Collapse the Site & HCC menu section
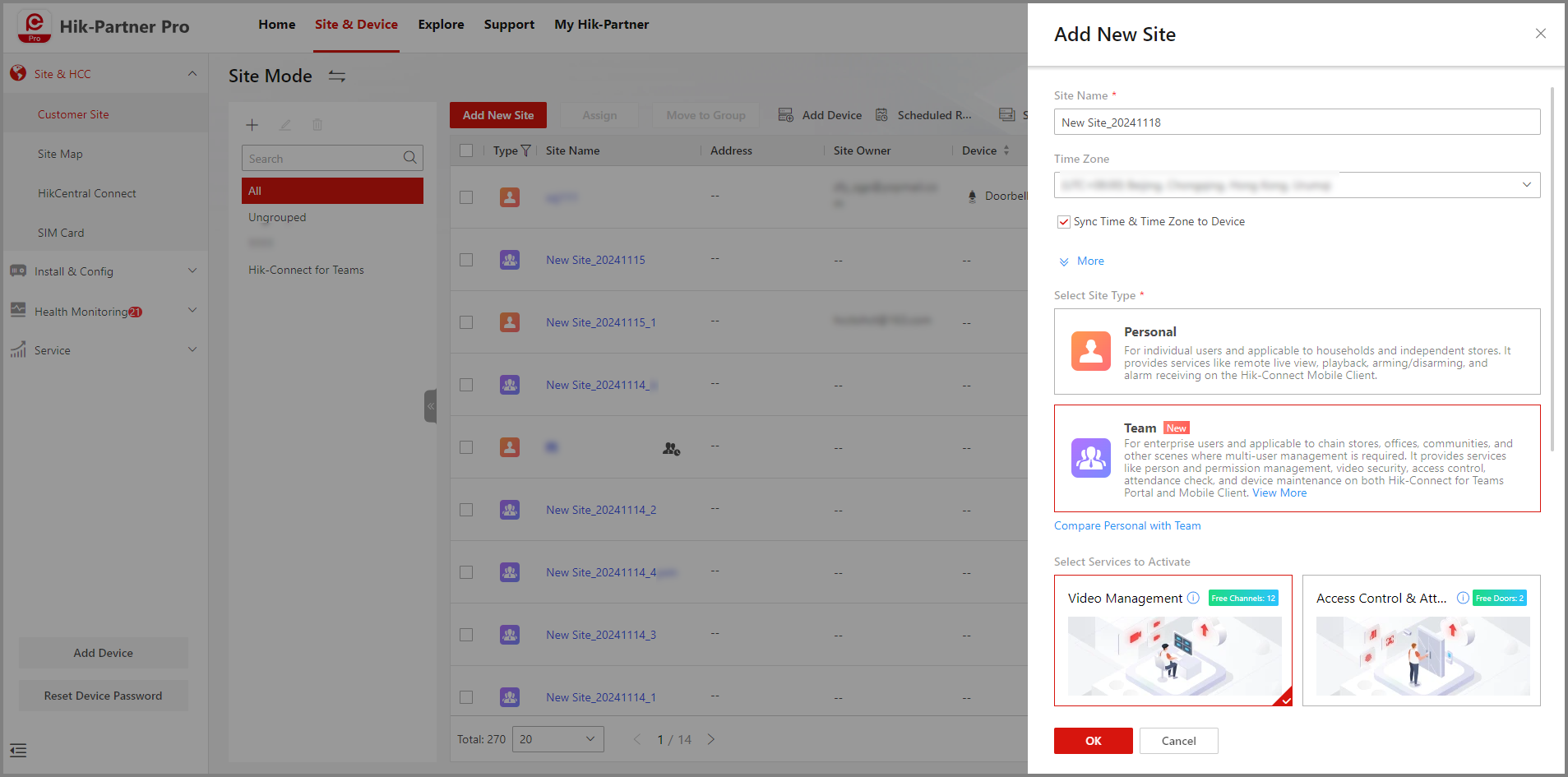Viewport: 1568px width, 777px height. pyautogui.click(x=192, y=73)
